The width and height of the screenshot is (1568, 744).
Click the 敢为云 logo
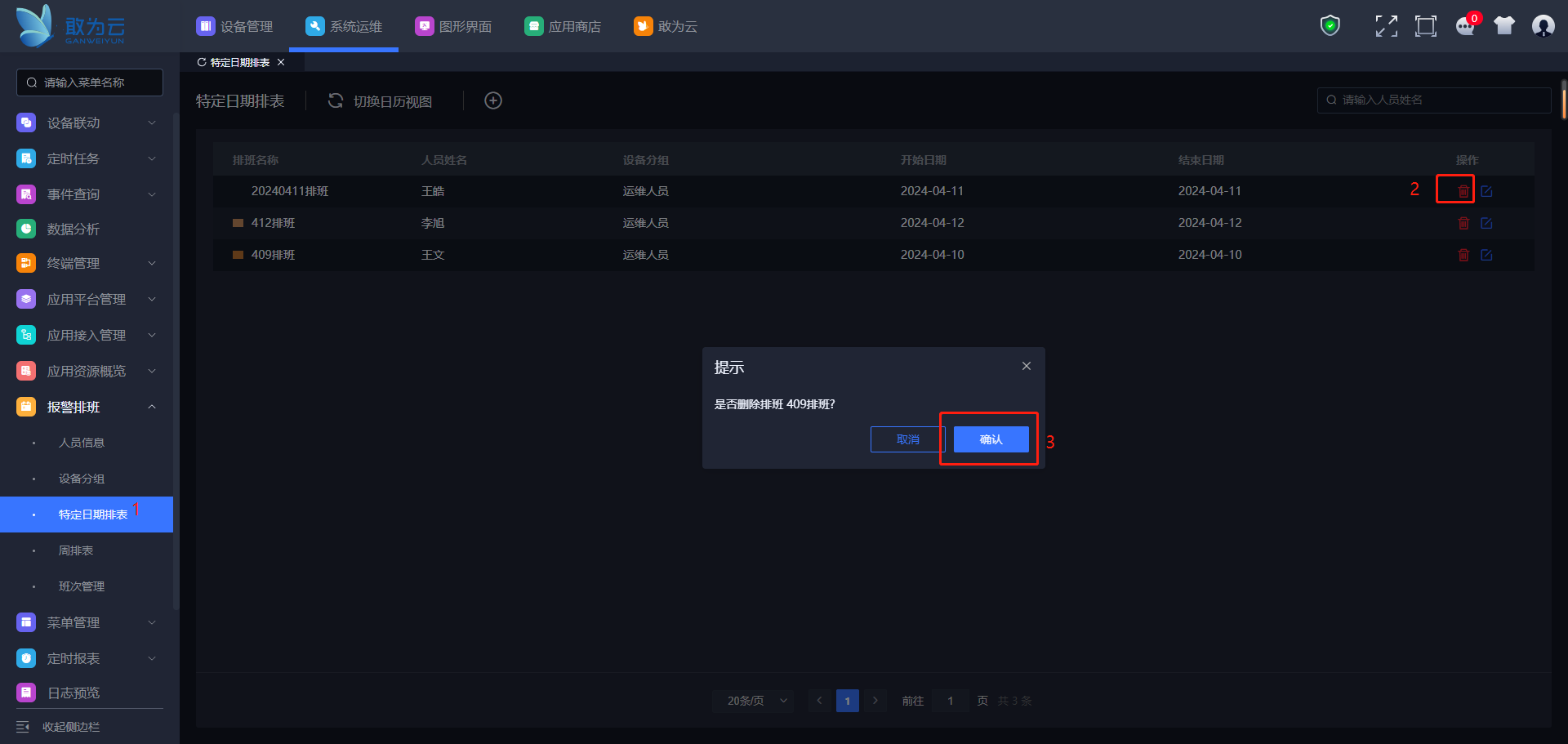(70, 26)
